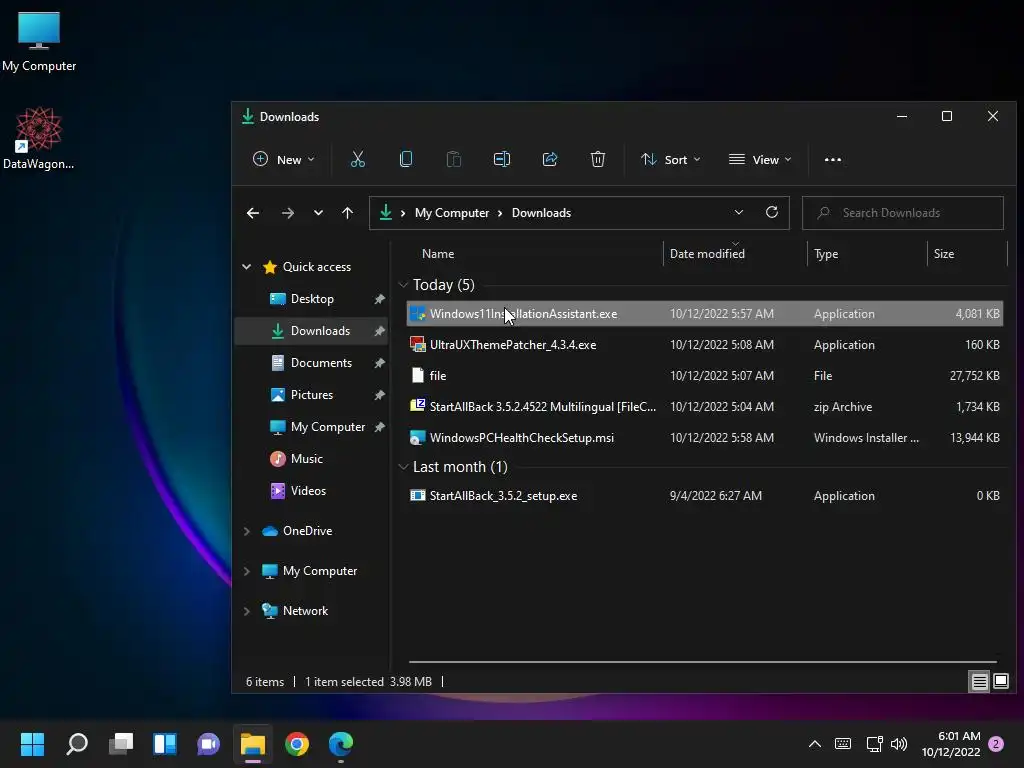Launch Google Chrome from taskbar

296,744
